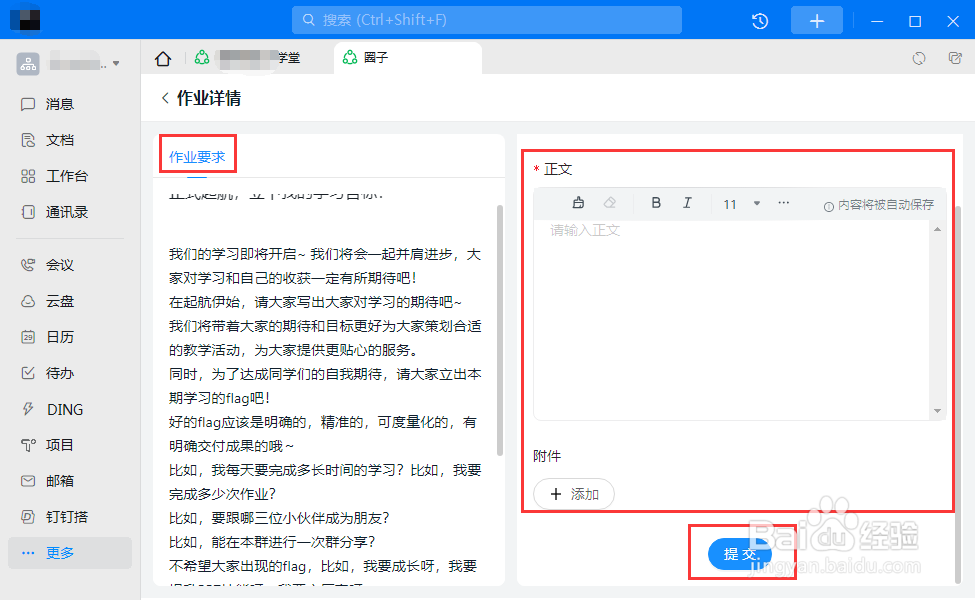Open chat history via the clock icon
Viewport: 975px width, 600px height.
pyautogui.click(x=759, y=20)
